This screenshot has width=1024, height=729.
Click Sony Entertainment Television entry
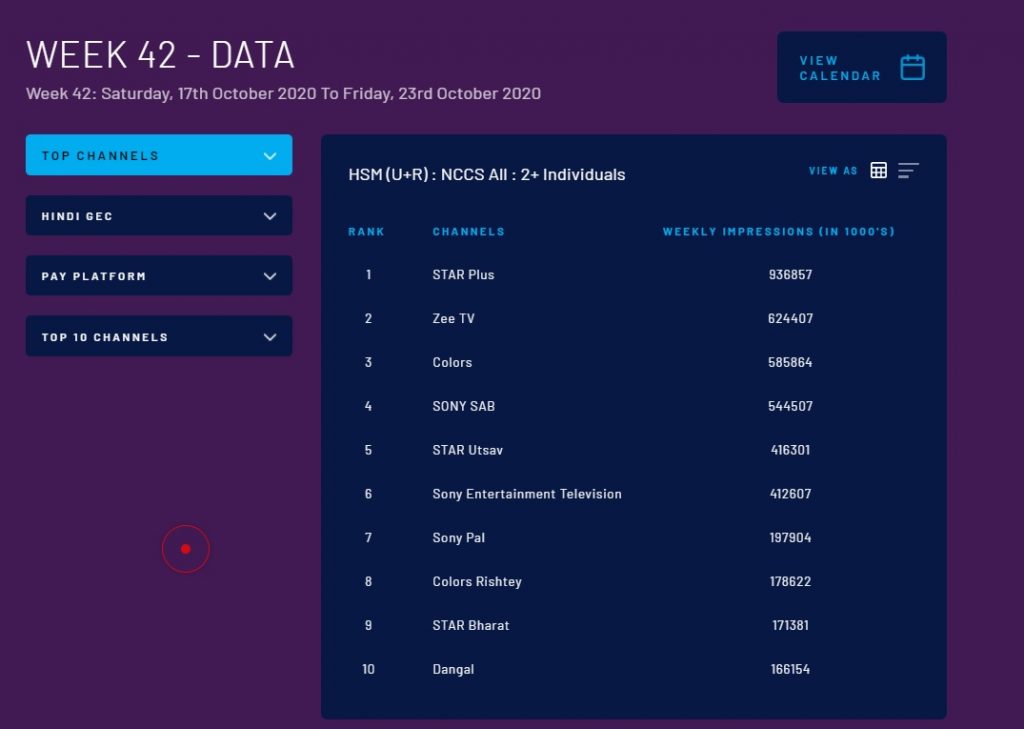[527, 494]
